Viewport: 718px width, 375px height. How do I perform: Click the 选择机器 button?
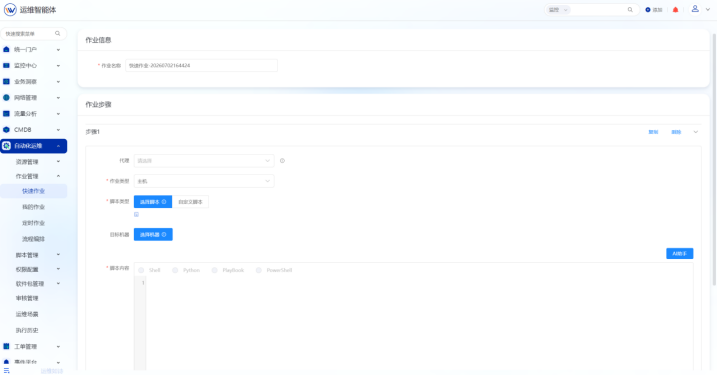153,234
